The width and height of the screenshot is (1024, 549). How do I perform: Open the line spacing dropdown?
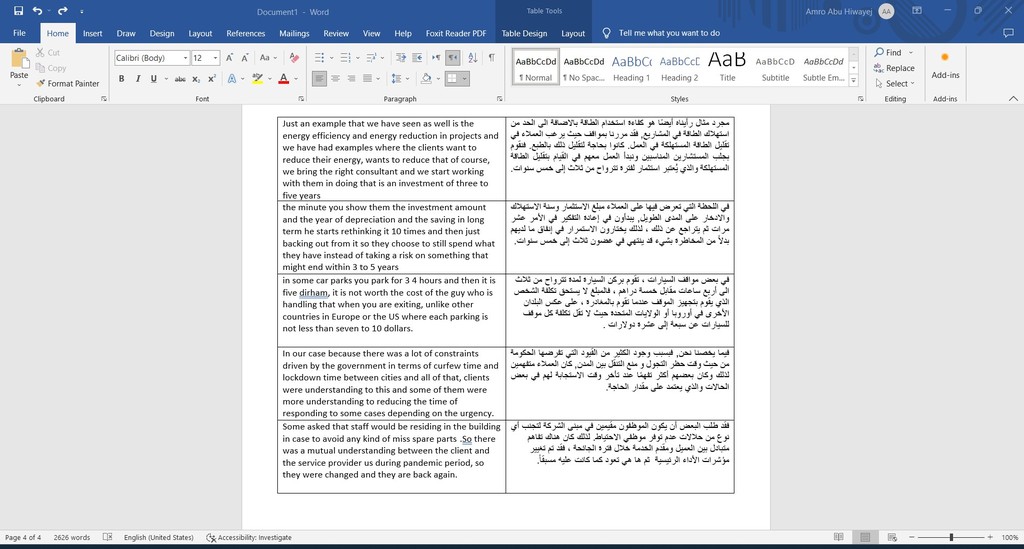399,79
